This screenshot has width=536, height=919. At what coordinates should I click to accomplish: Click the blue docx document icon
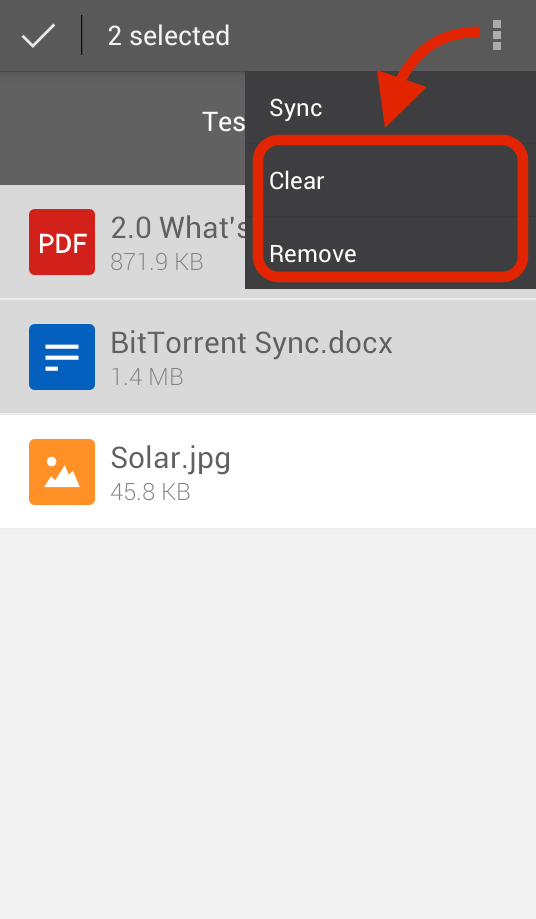point(62,357)
